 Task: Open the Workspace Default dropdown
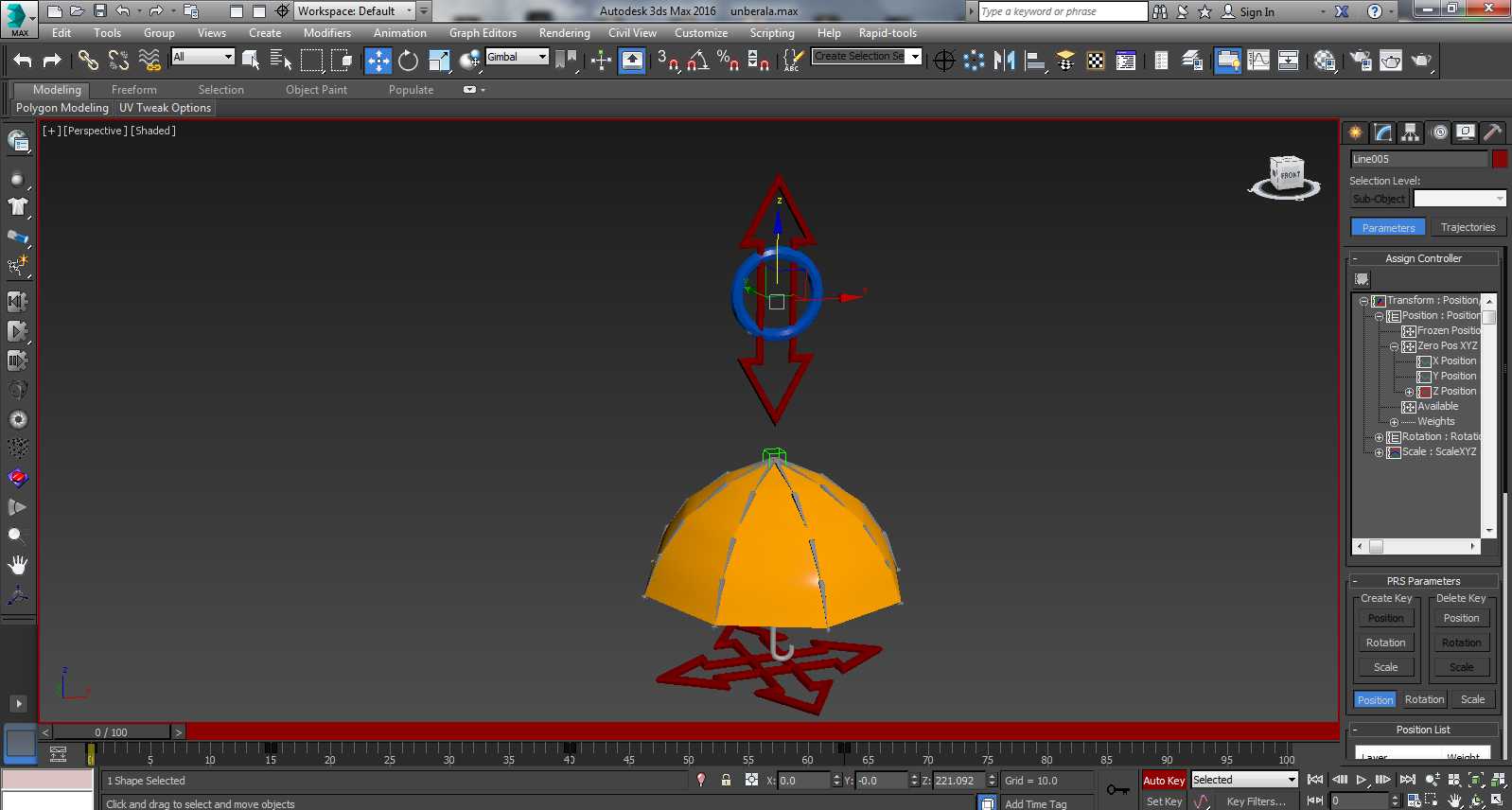[355, 11]
